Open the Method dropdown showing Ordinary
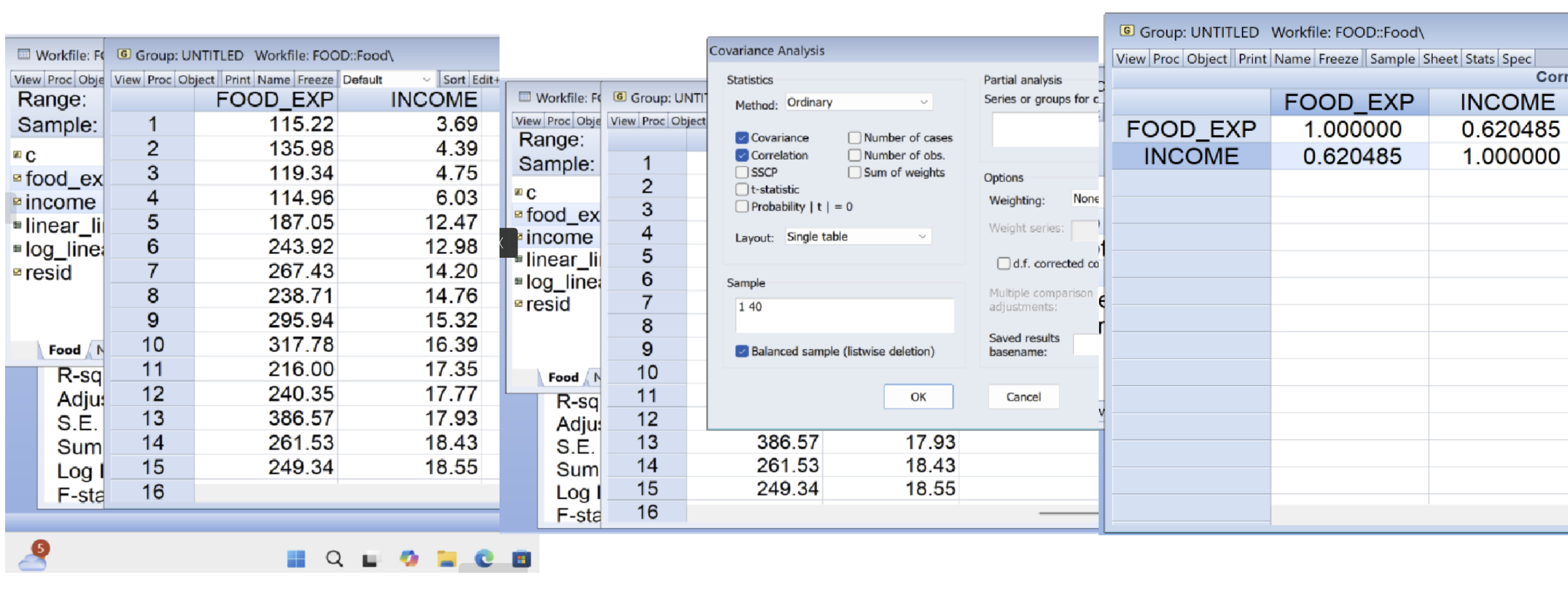 click(857, 102)
